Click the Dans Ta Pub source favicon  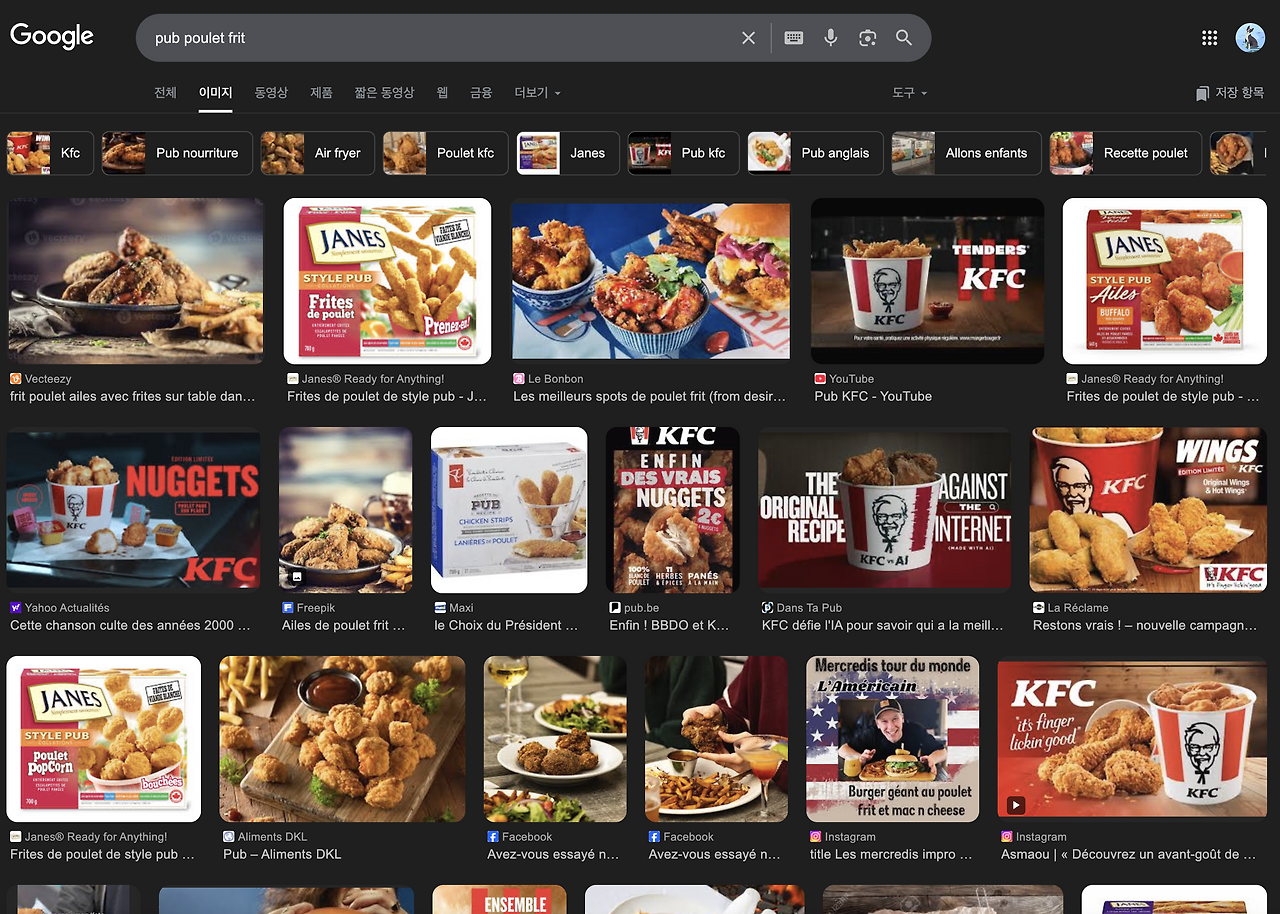767,608
